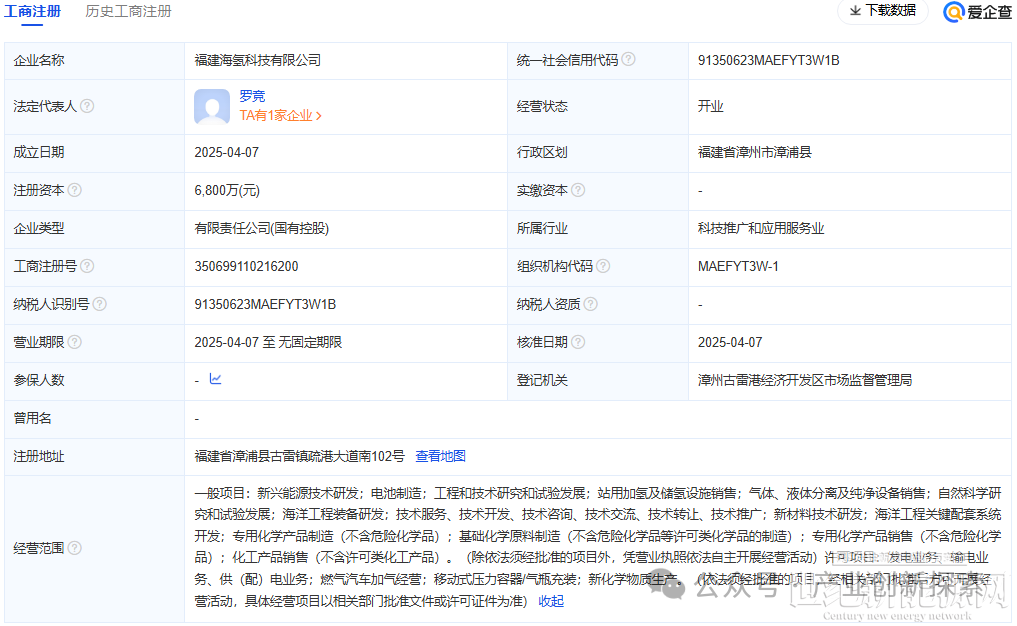Click the help icon beside 注册资本

tap(75, 190)
